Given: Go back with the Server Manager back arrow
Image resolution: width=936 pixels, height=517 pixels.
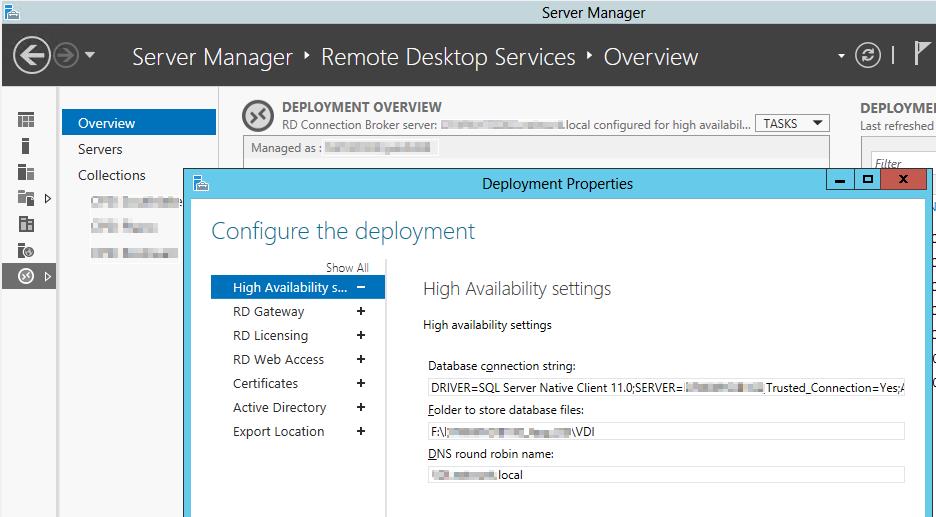Looking at the screenshot, I should 32,56.
